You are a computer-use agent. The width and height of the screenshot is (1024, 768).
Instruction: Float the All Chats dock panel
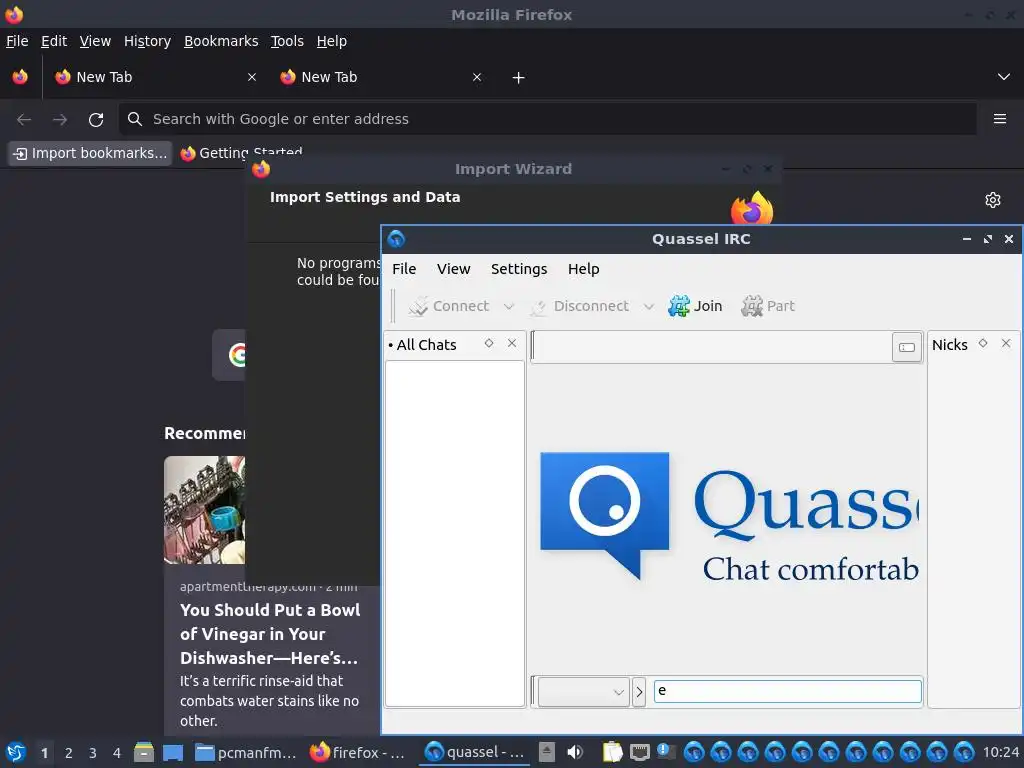point(488,343)
